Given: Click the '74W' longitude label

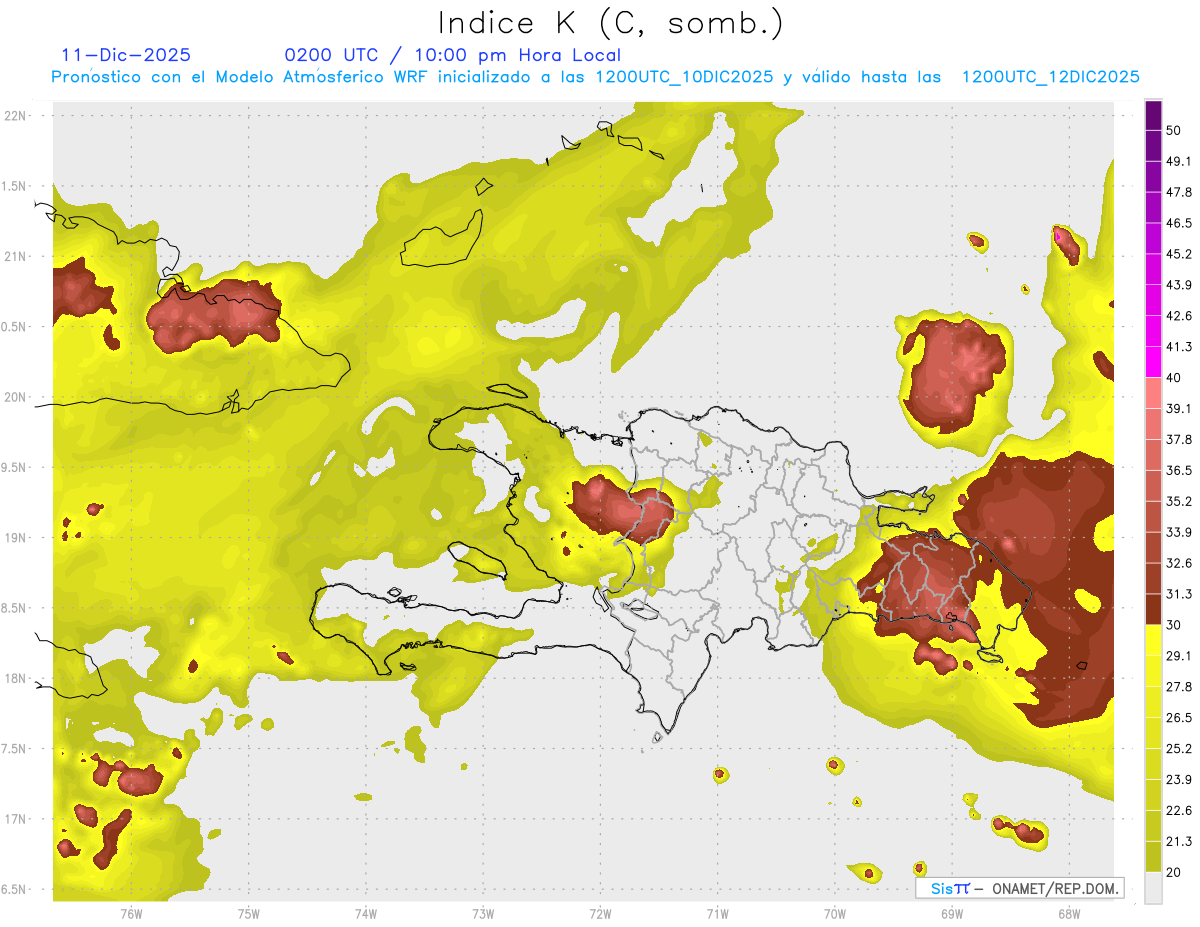Looking at the screenshot, I should [x=365, y=913].
